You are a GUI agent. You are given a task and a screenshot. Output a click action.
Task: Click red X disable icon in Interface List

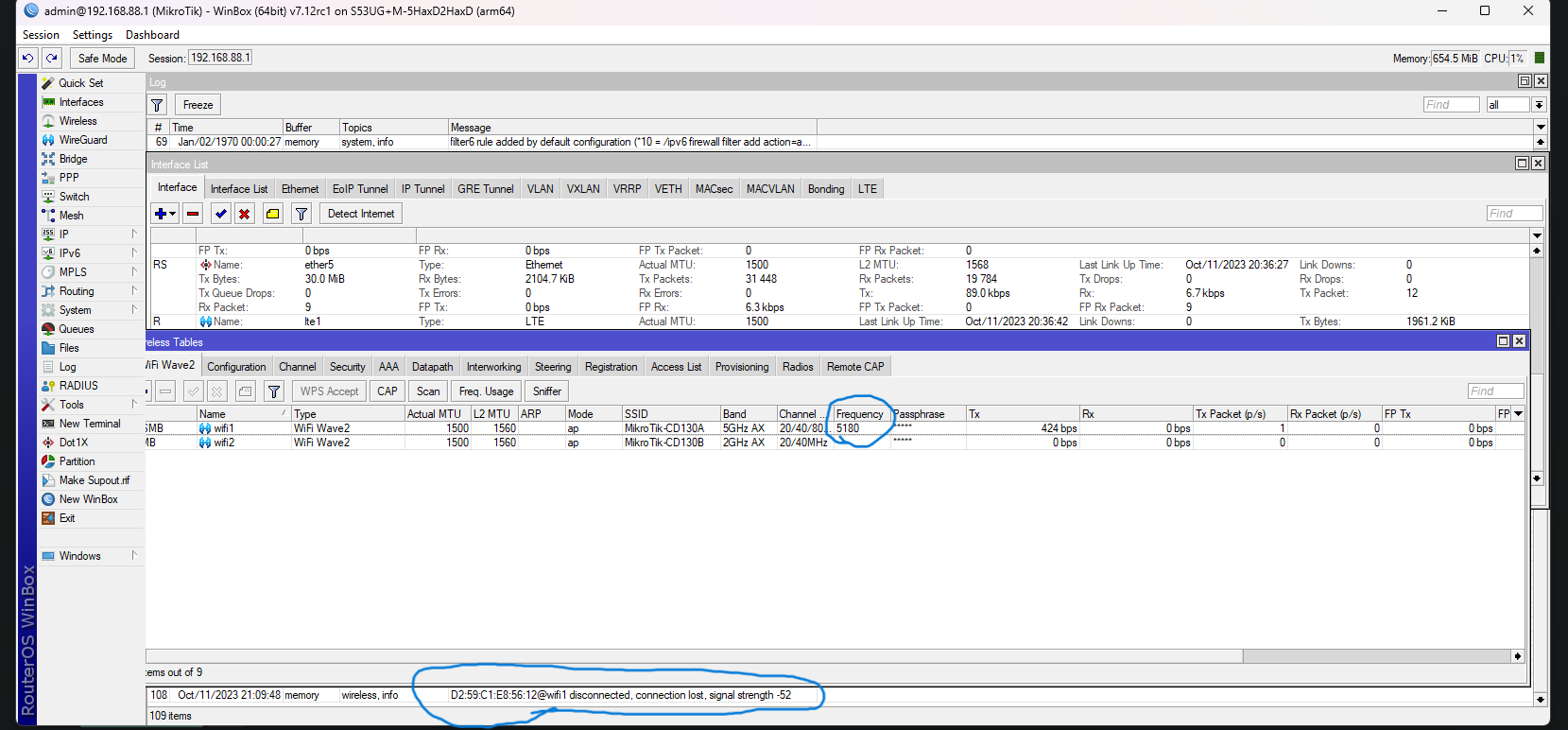tap(244, 214)
